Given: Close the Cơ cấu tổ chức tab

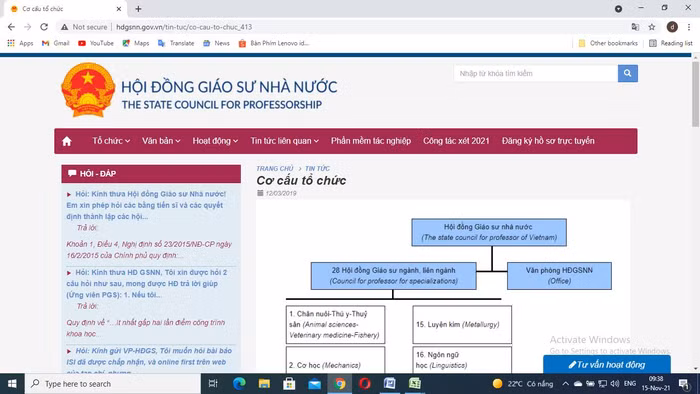Looking at the screenshot, I should coord(119,9).
